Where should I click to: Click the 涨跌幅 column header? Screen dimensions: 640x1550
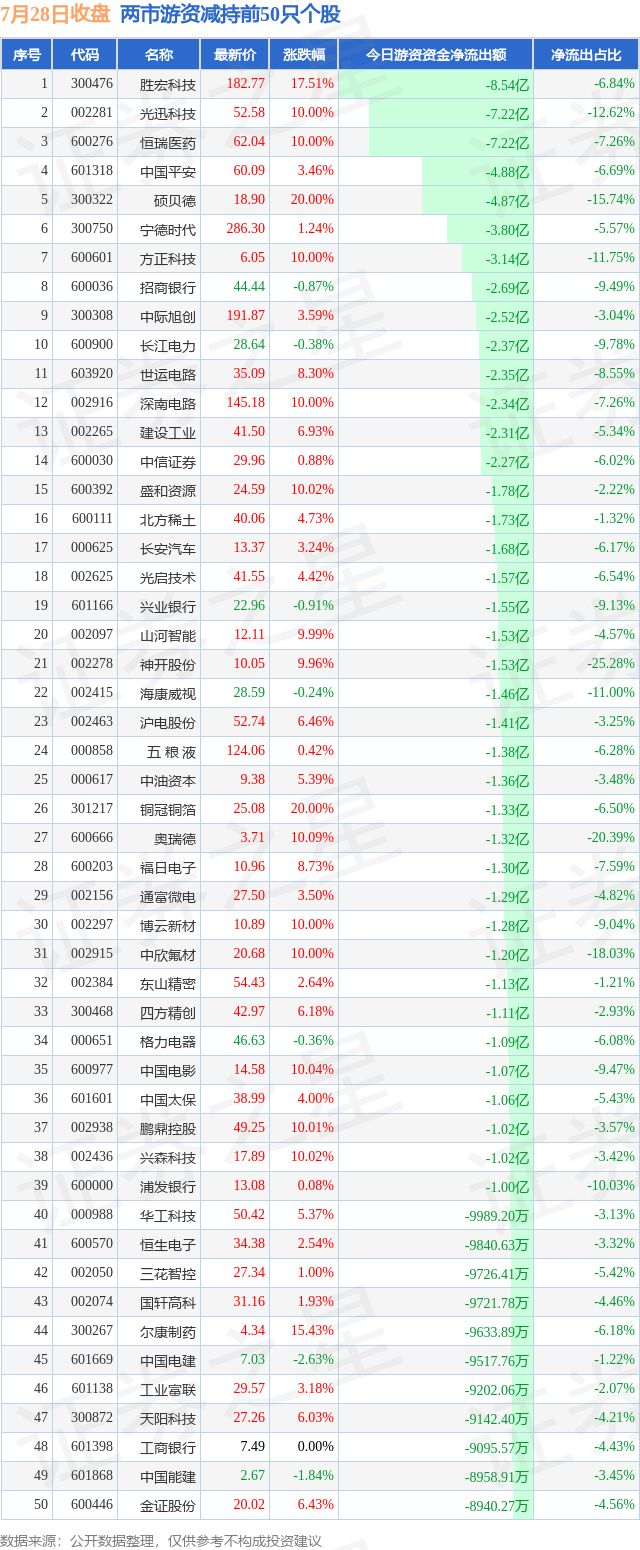tap(303, 55)
